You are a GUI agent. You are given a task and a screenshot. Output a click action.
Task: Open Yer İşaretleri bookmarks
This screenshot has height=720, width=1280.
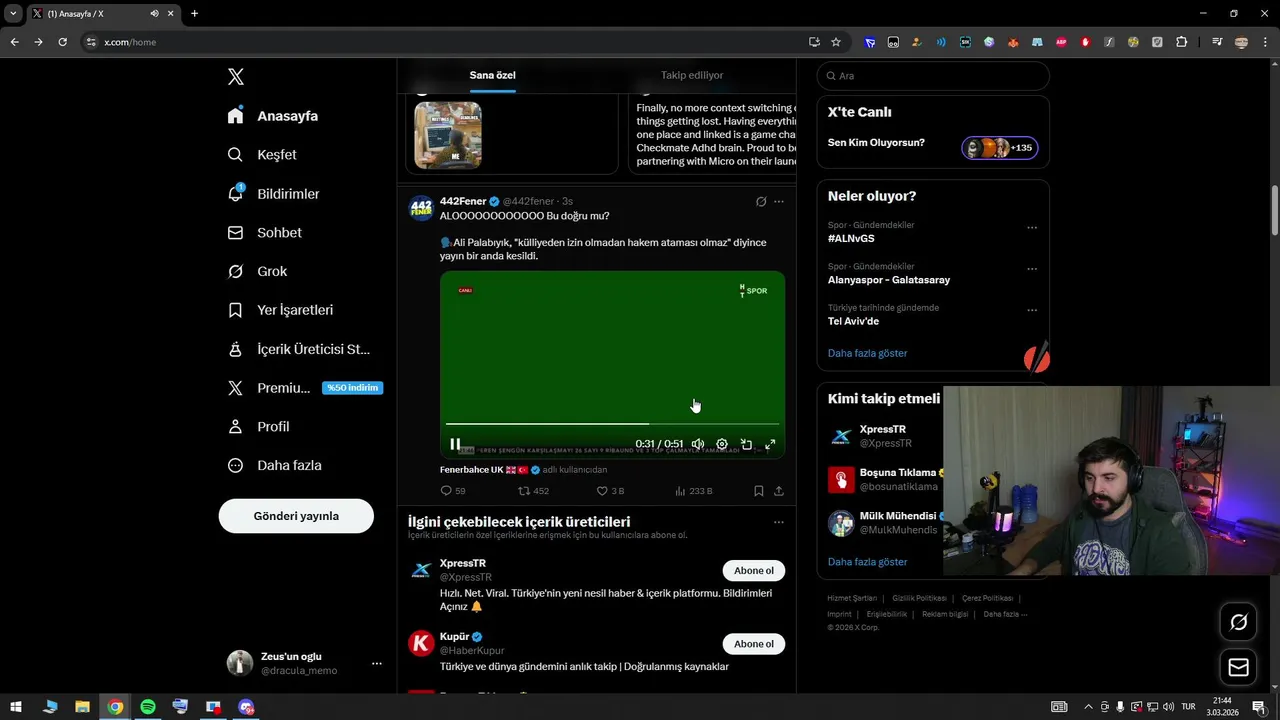tap(280, 310)
